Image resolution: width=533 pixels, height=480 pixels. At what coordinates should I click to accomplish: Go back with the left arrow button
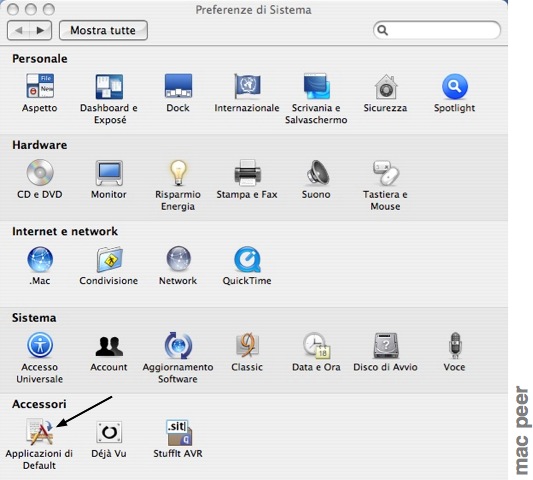19,30
